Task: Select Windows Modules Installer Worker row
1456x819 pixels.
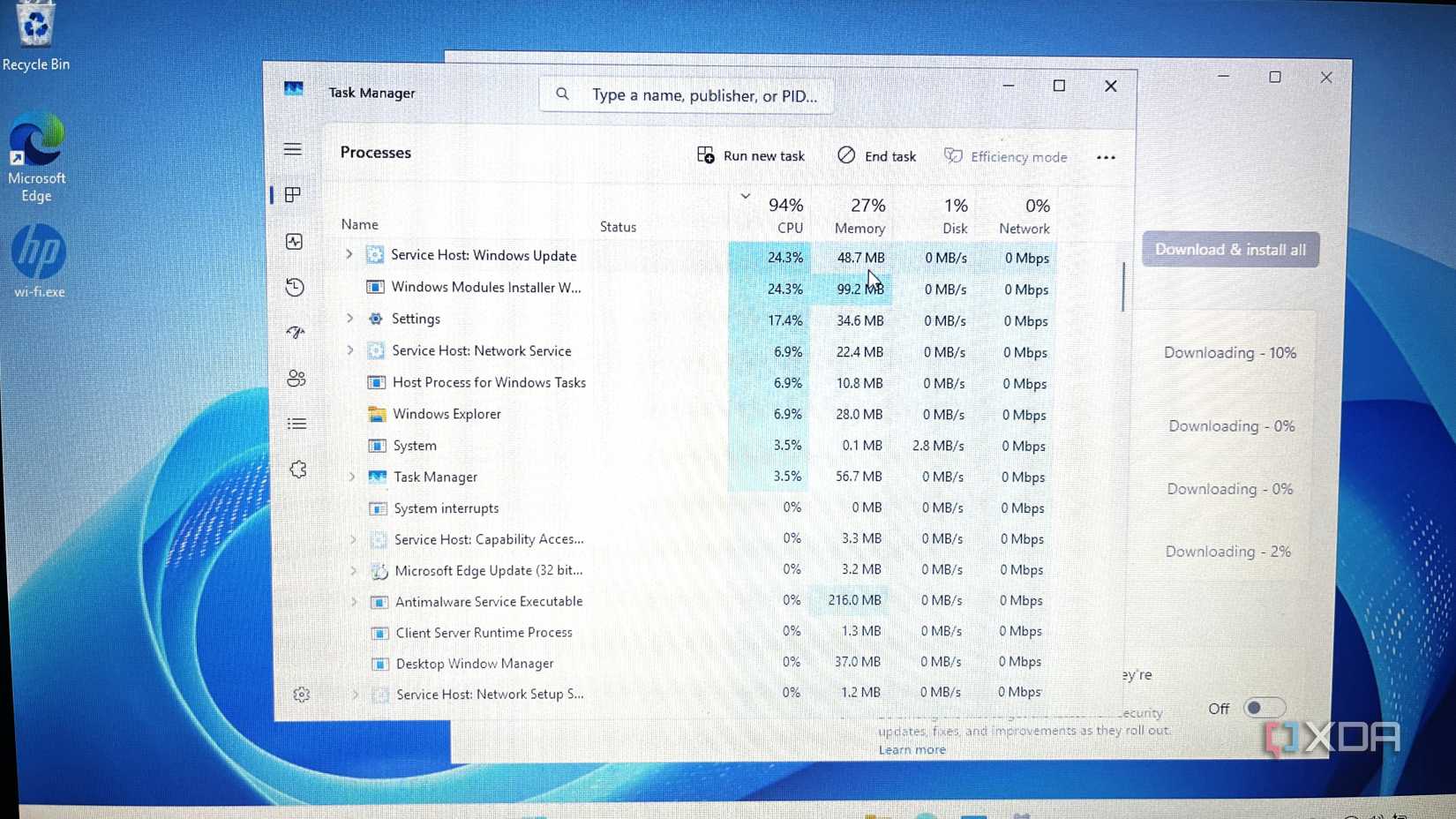Action: [697, 288]
